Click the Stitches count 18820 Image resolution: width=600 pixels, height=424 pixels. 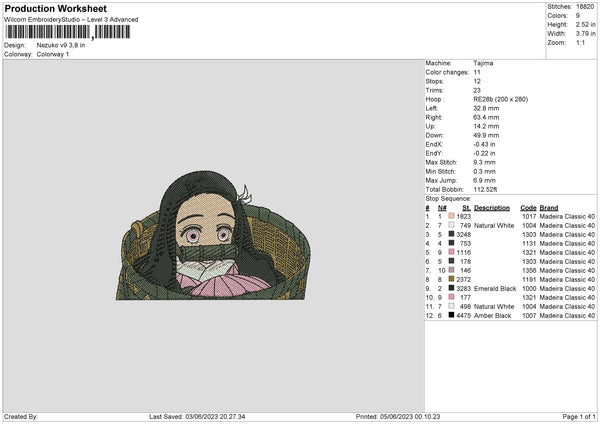[585, 6]
